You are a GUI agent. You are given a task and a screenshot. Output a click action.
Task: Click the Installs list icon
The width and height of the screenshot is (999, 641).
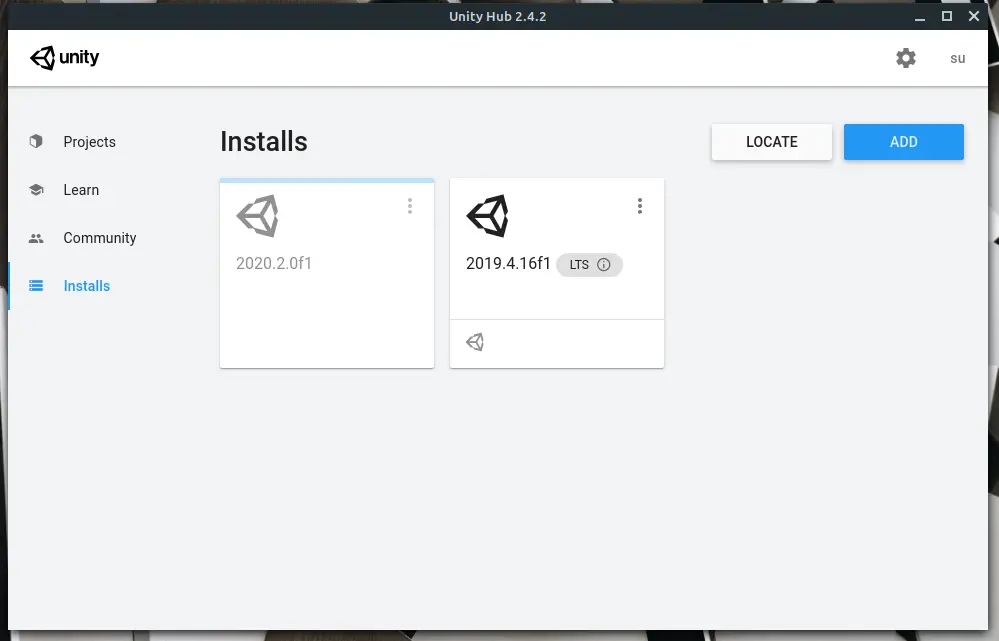pos(36,285)
